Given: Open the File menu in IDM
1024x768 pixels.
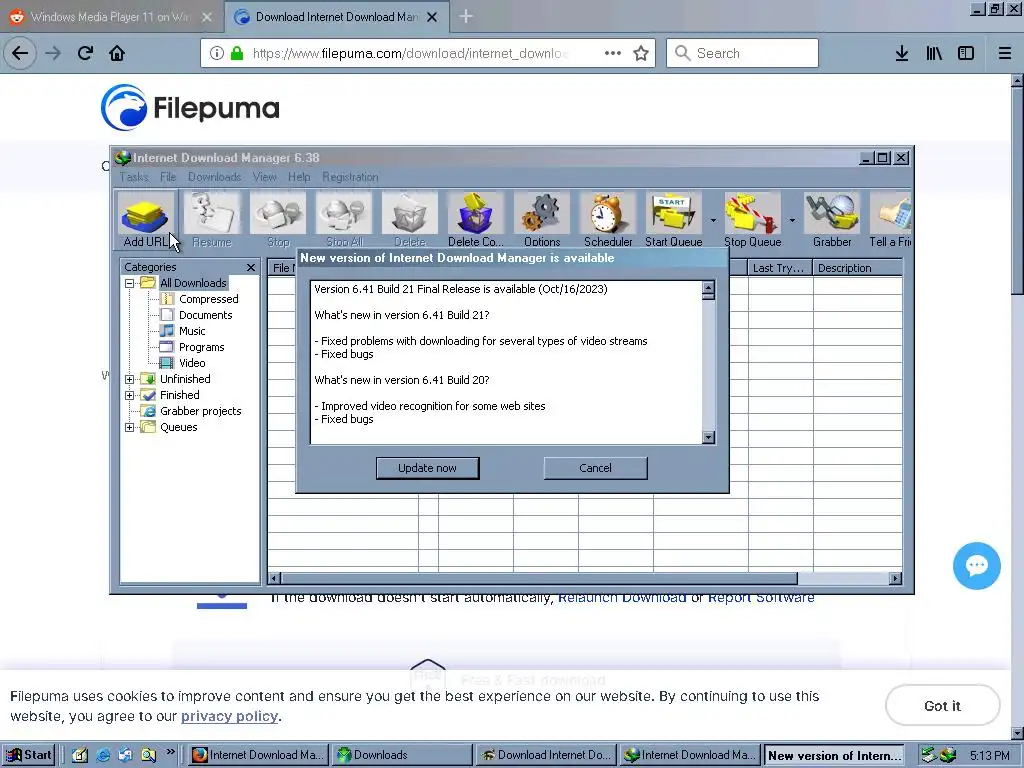Looking at the screenshot, I should click(168, 177).
